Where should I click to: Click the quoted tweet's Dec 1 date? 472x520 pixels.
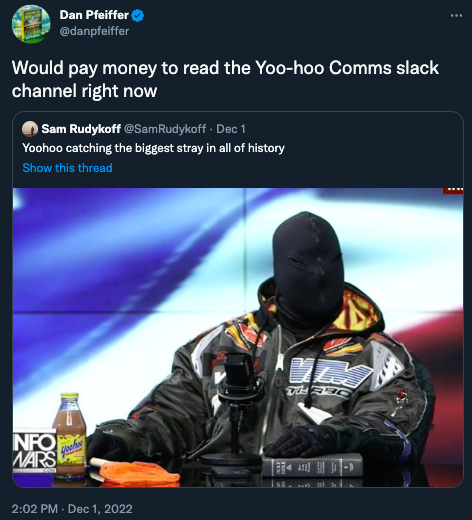tap(231, 129)
